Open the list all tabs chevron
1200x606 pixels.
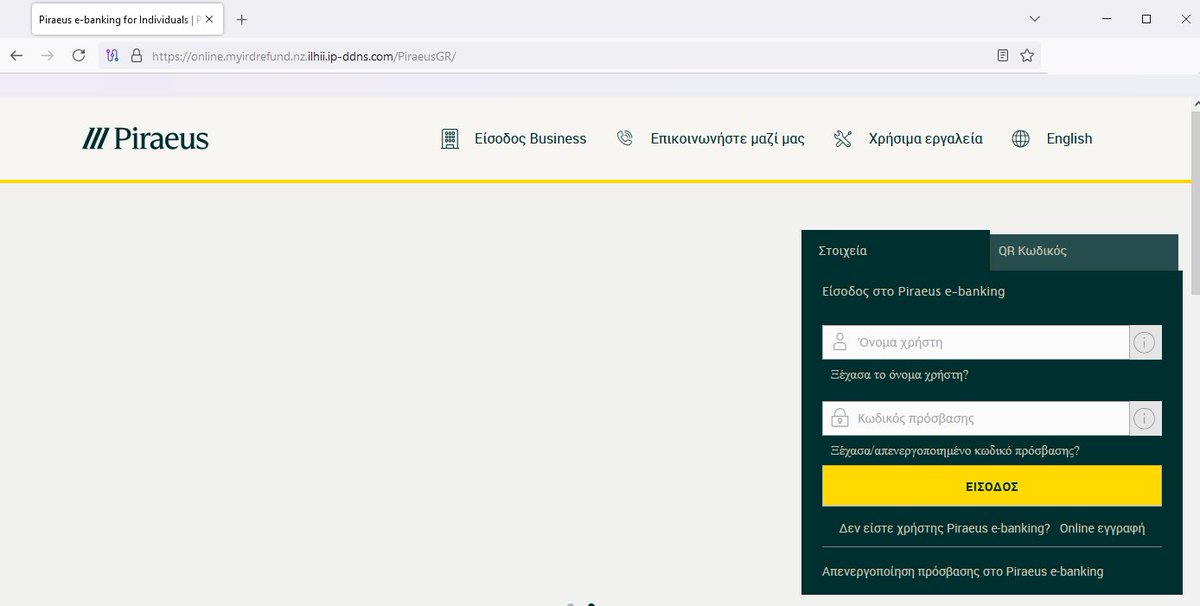1035,19
